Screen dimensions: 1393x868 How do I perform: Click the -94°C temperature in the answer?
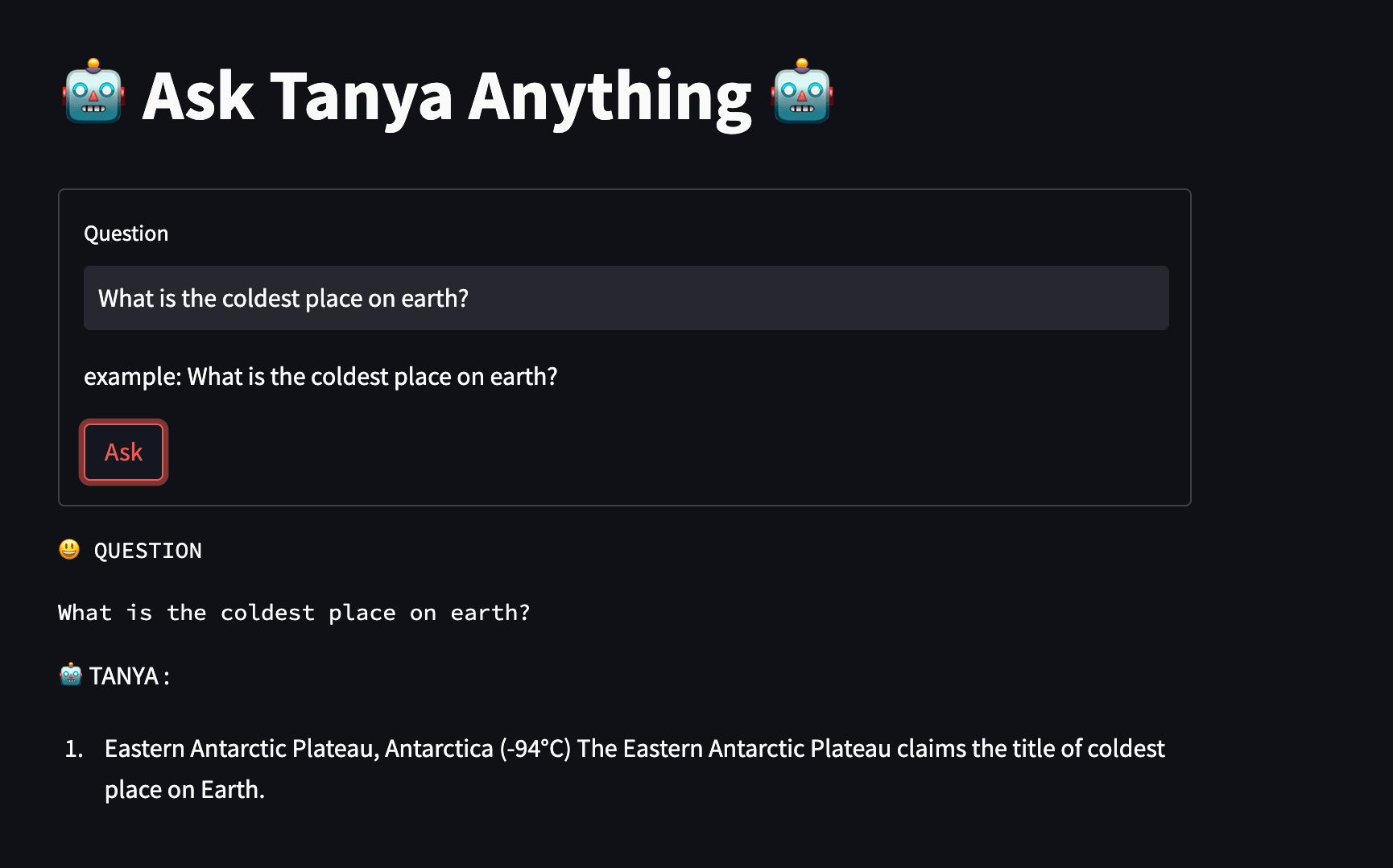pos(535,749)
